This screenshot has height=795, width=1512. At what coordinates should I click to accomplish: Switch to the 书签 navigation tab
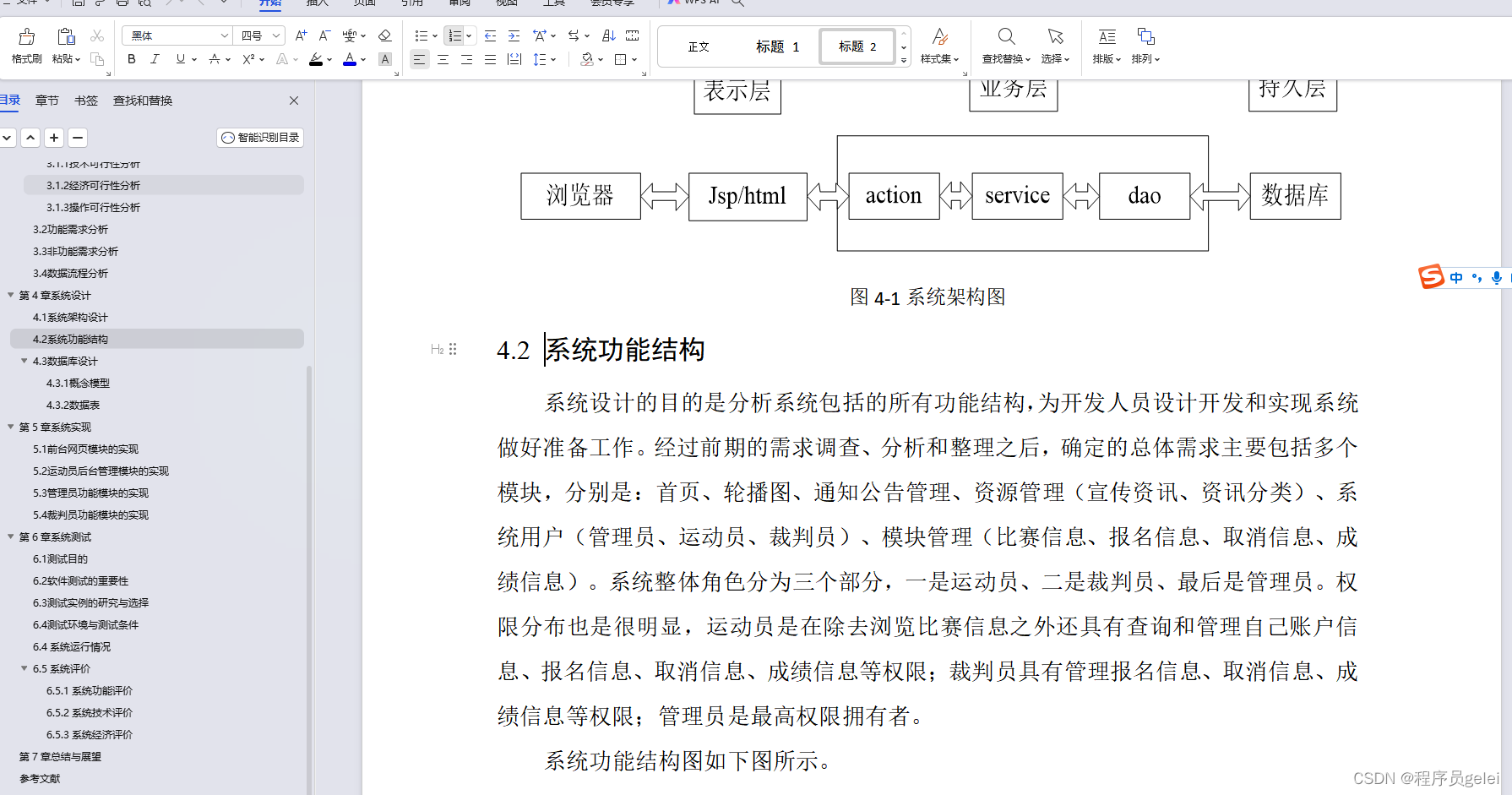pyautogui.click(x=86, y=101)
